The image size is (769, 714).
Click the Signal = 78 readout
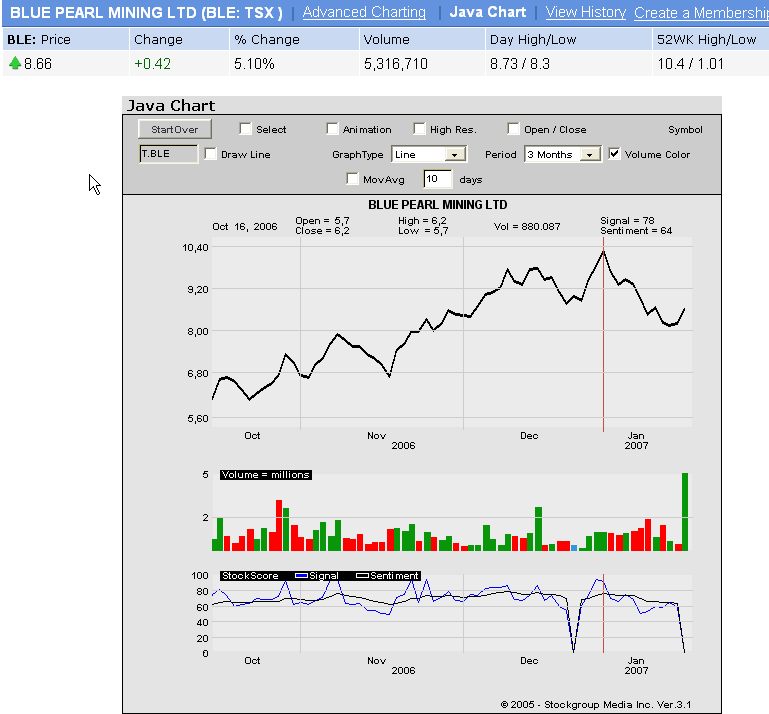pos(627,221)
